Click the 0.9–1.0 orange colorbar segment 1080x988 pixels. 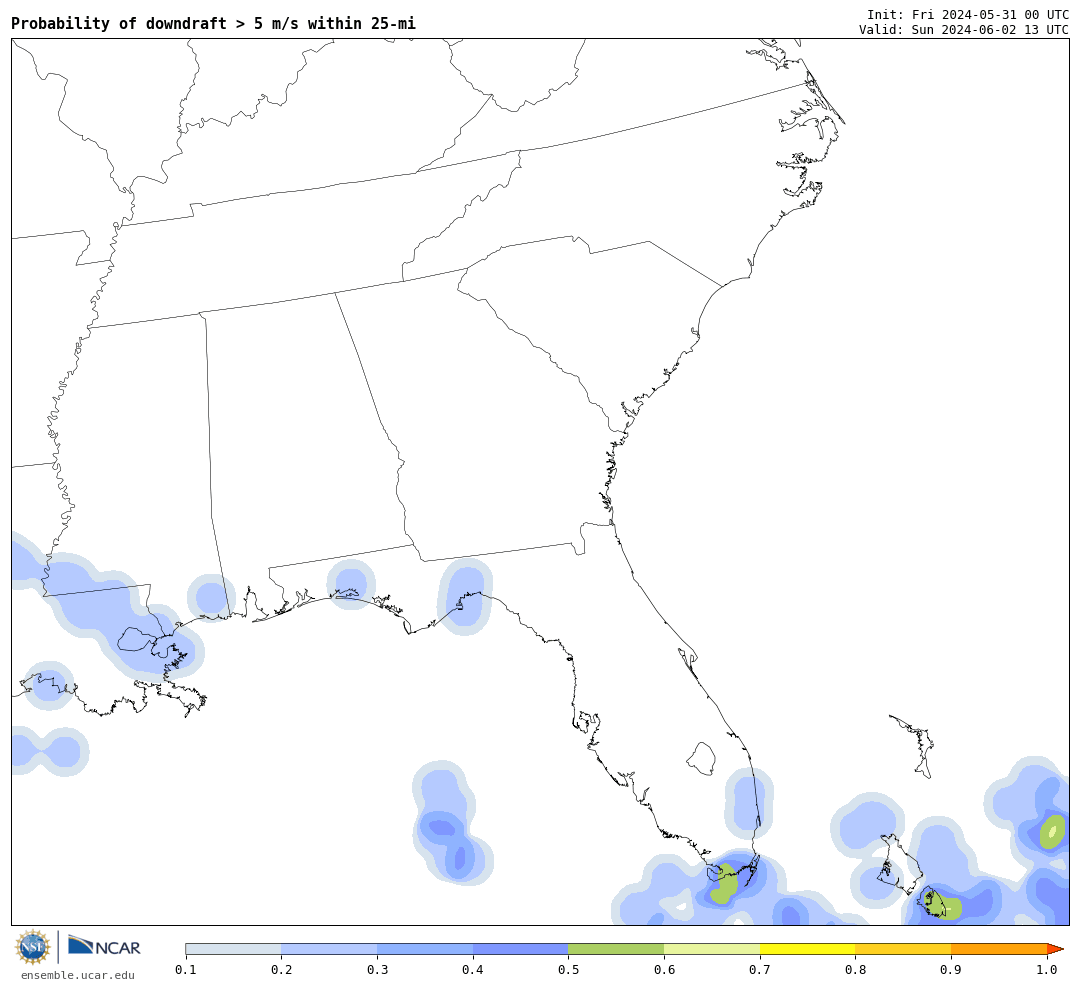pos(999,949)
